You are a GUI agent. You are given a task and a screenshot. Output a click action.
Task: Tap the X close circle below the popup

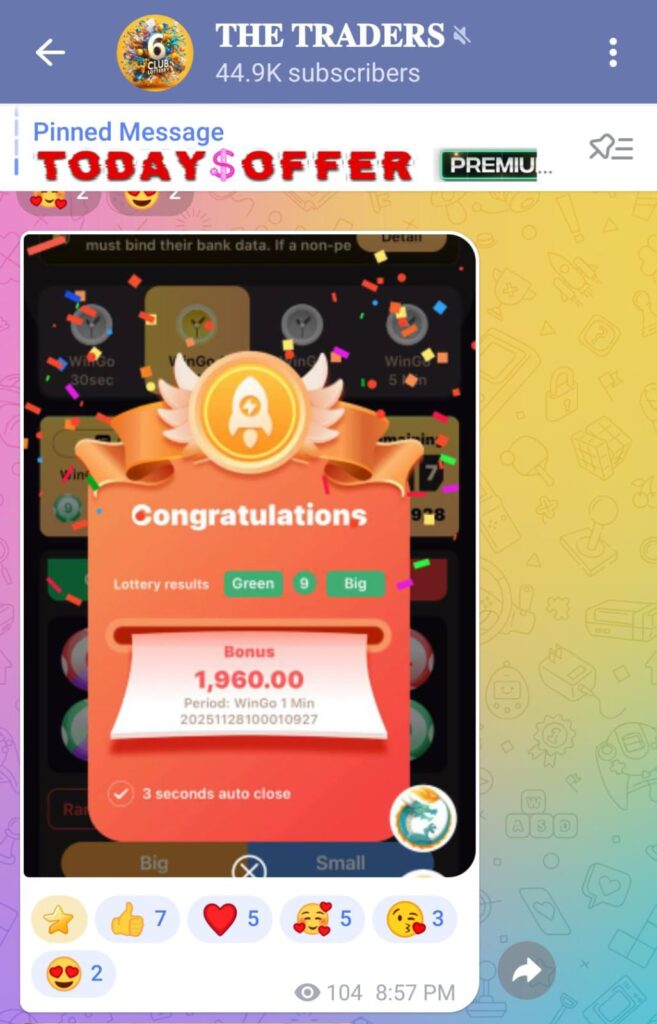(x=249, y=869)
